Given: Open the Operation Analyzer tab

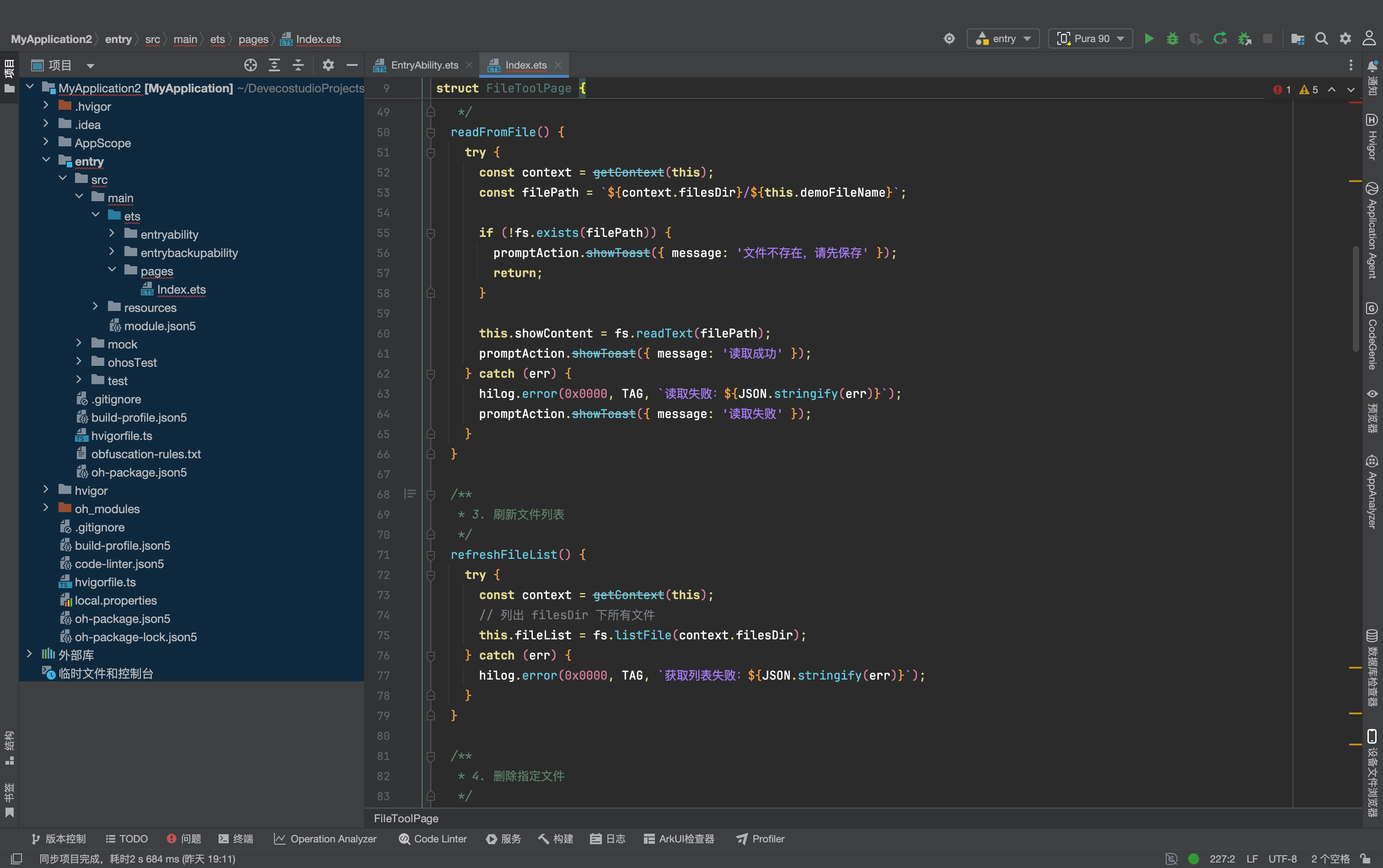Looking at the screenshot, I should pyautogui.click(x=326, y=839).
